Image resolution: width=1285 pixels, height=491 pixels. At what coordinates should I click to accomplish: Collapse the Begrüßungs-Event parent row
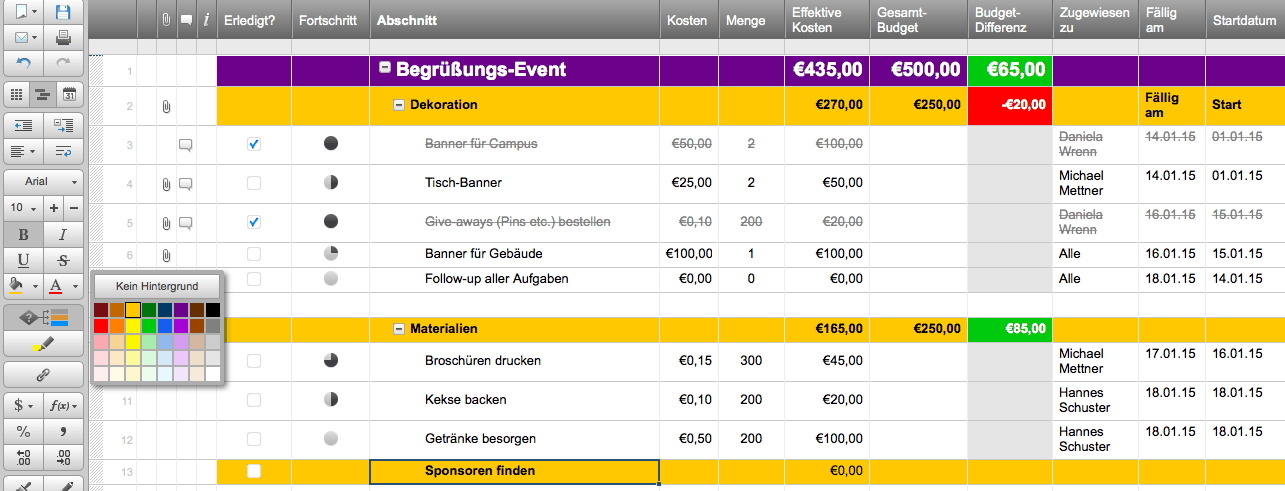click(384, 69)
